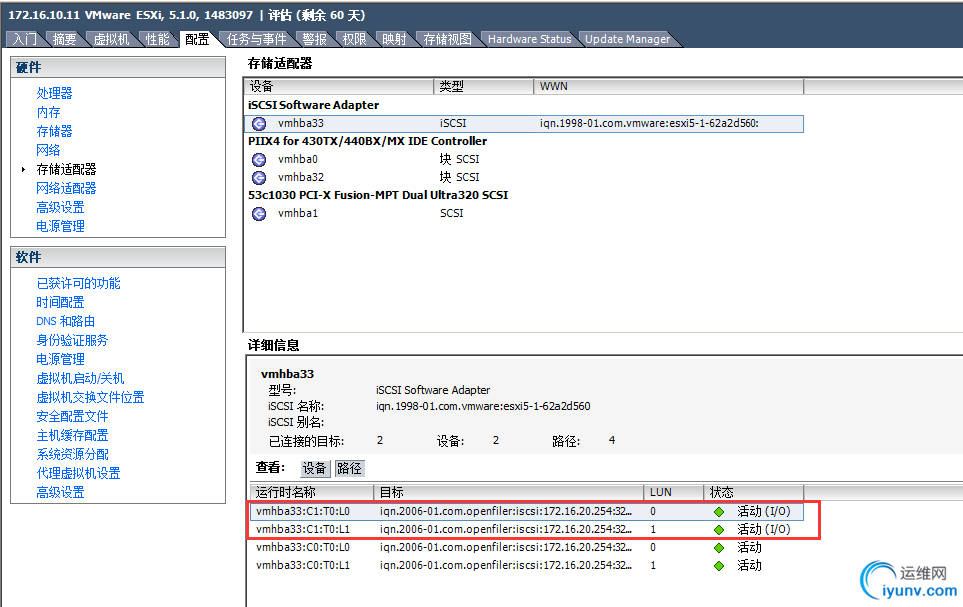Open 高级设置 under software section
Viewport: 963px width, 607px height.
[x=60, y=493]
